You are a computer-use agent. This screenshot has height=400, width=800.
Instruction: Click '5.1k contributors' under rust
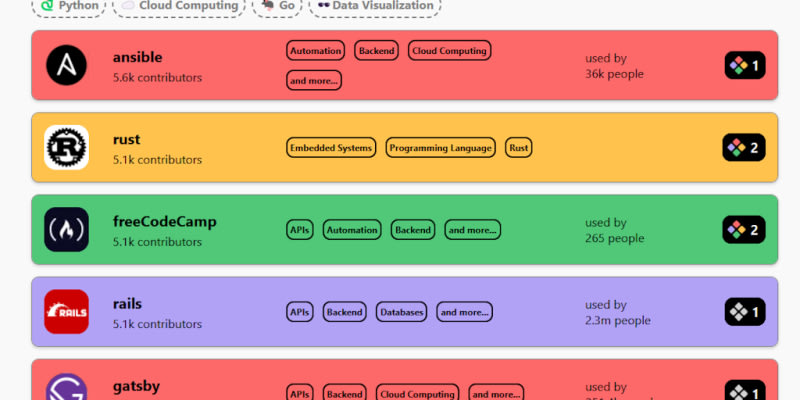click(157, 160)
